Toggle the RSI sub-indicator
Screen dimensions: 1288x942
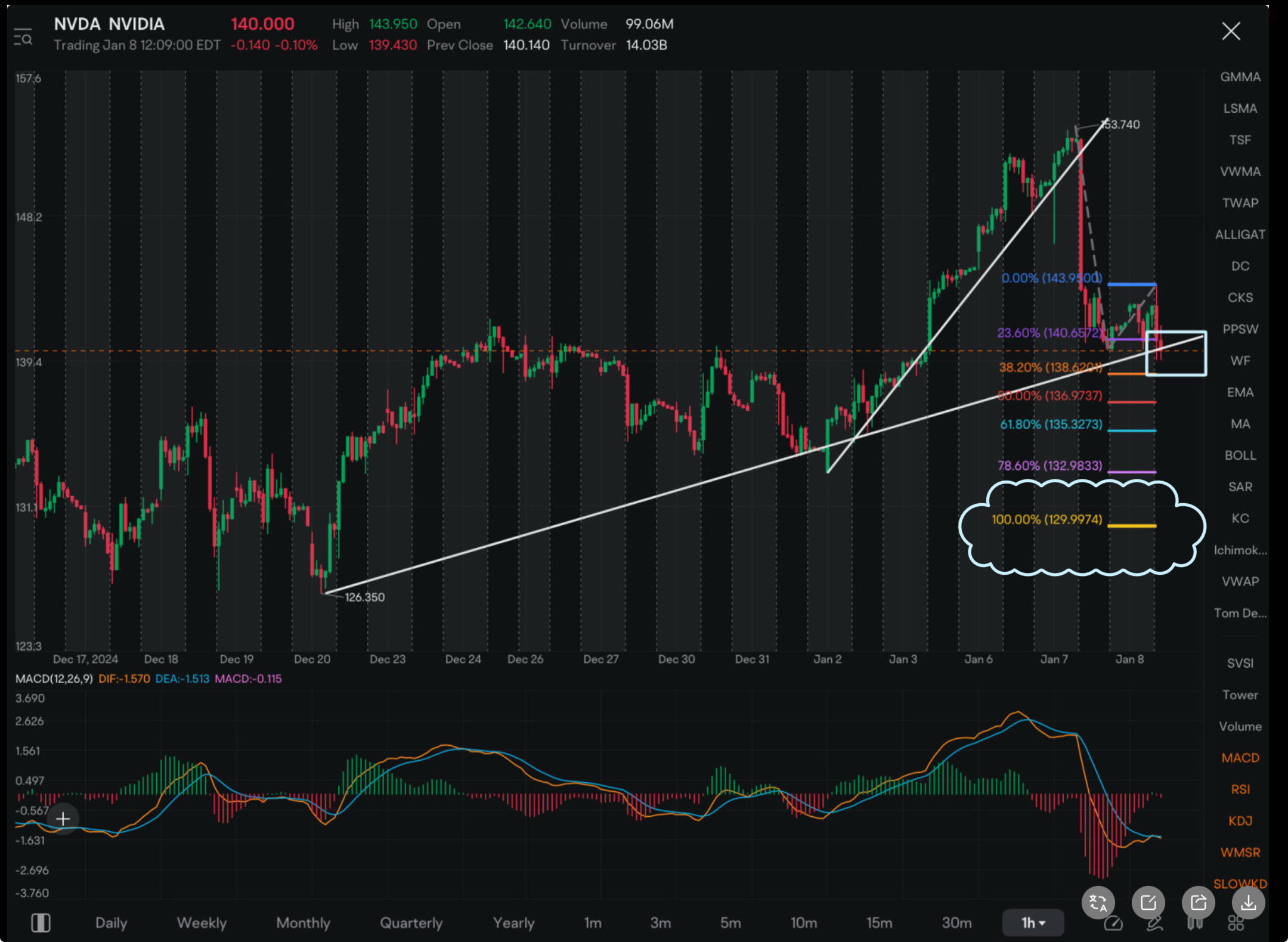(x=1240, y=790)
